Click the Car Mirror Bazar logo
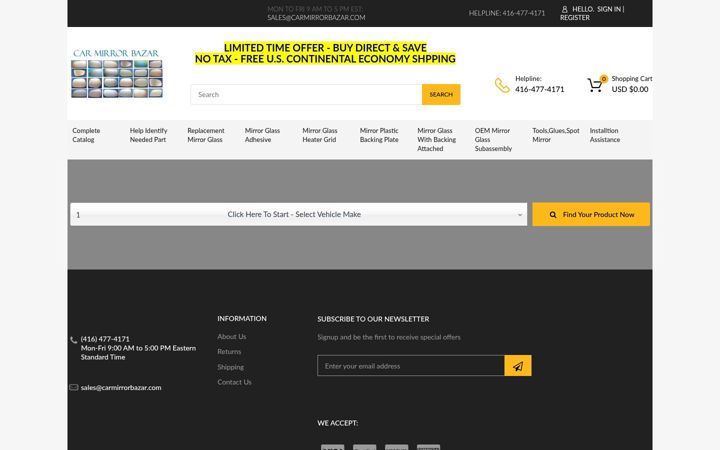 [117, 73]
